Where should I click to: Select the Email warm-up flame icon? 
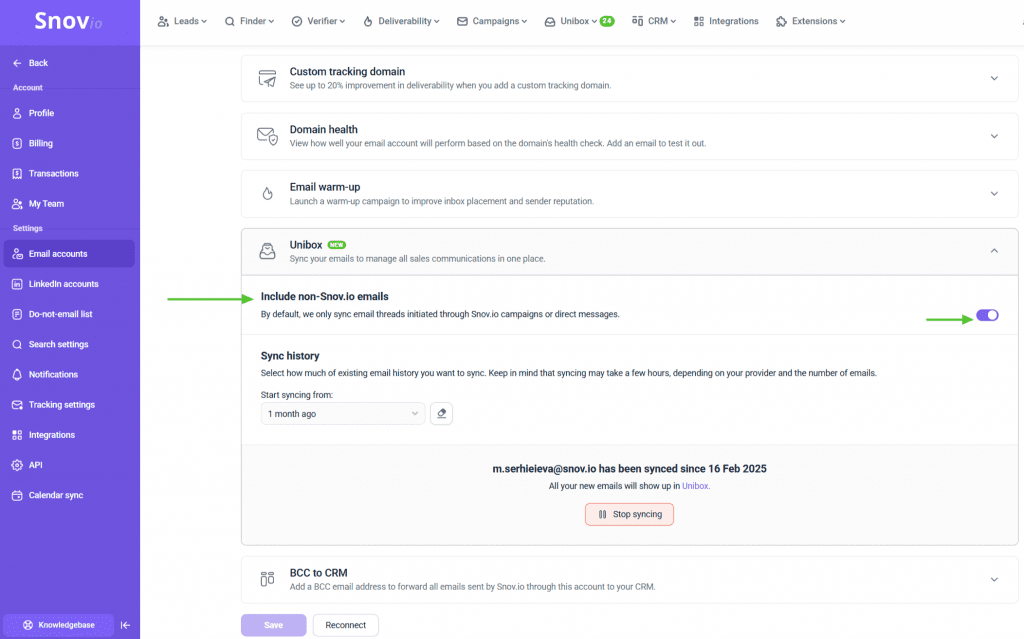[x=267, y=193]
